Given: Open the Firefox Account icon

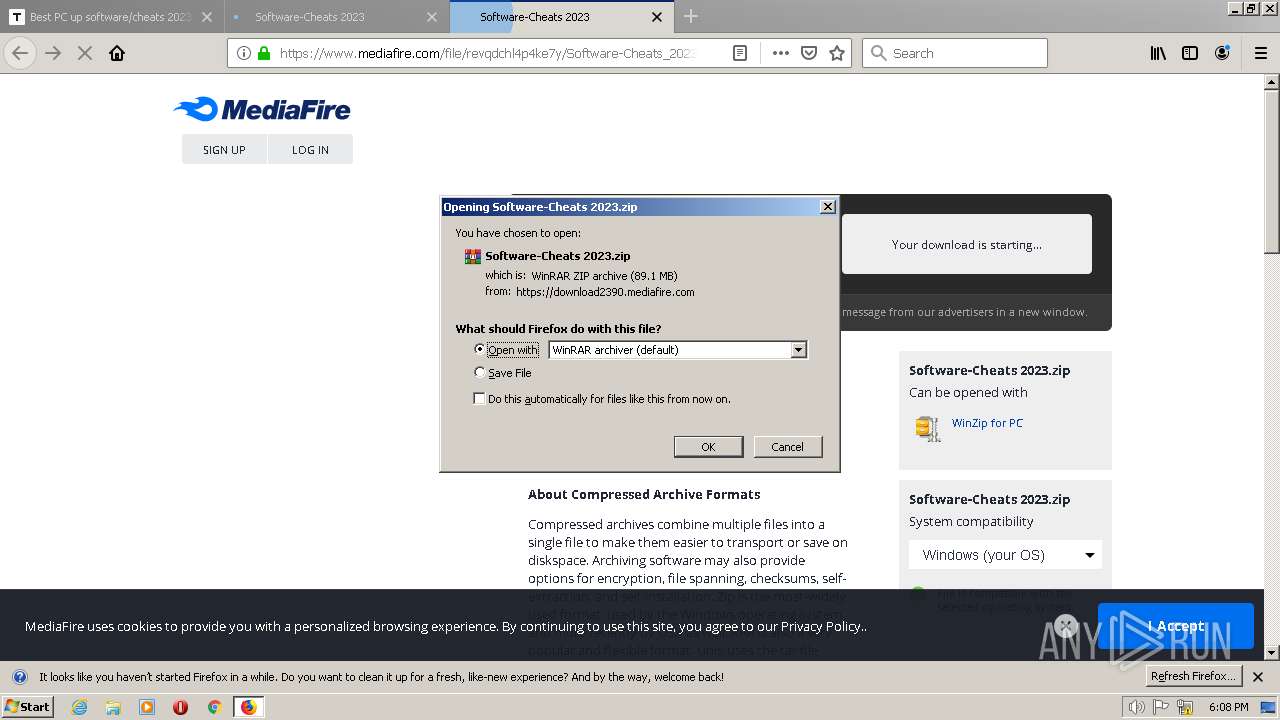Looking at the screenshot, I should click(1222, 53).
